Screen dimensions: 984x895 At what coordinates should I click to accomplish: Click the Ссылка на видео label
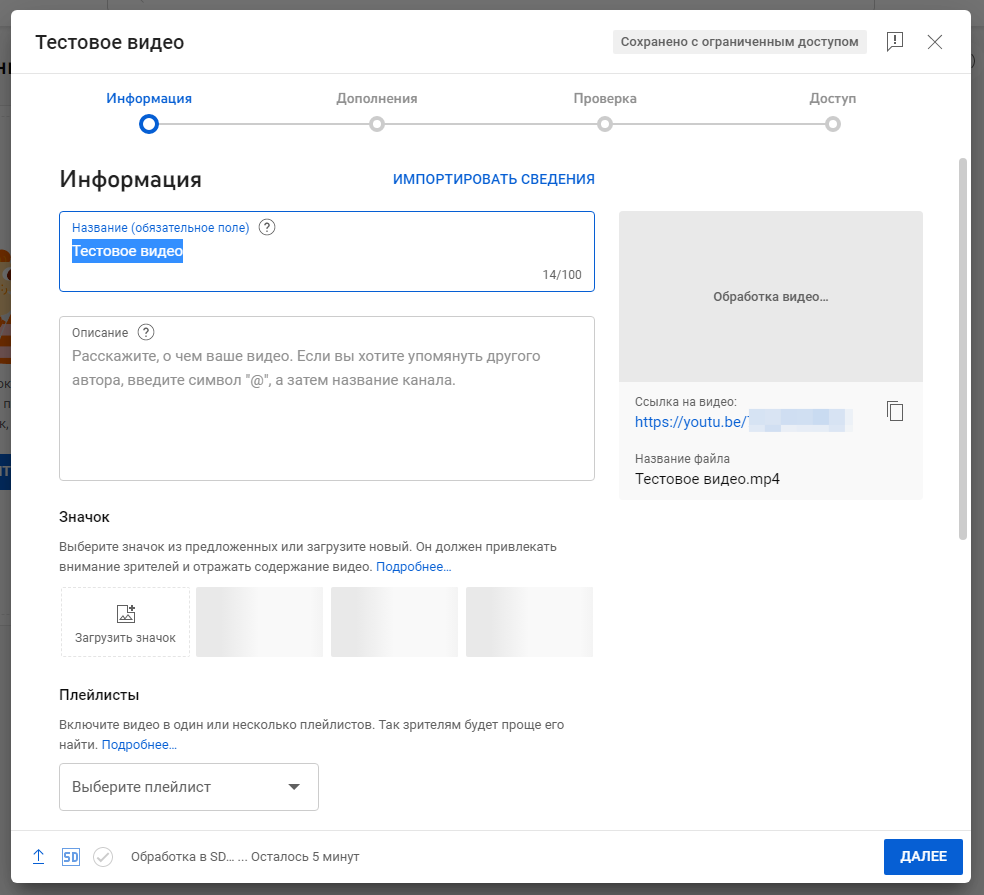click(x=685, y=402)
